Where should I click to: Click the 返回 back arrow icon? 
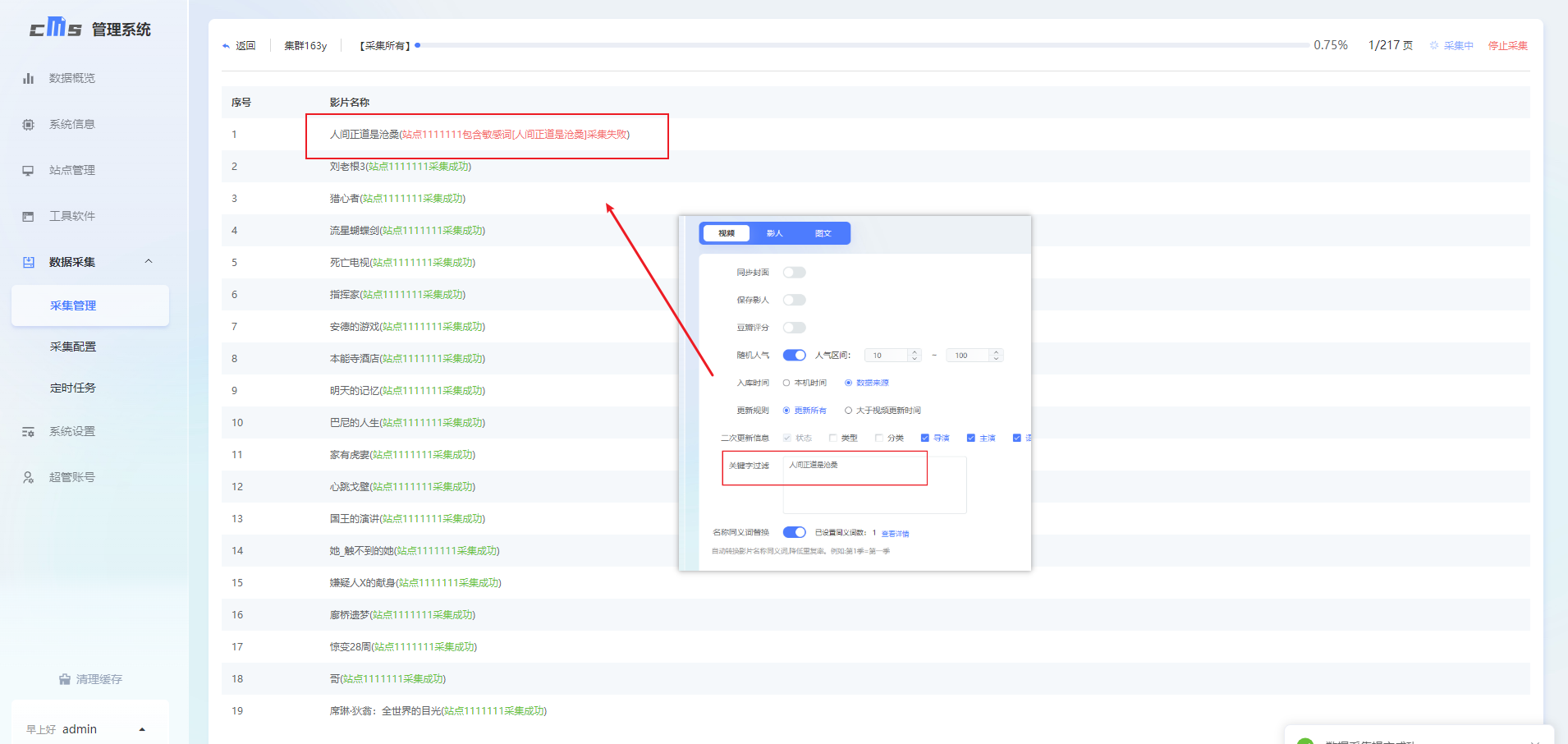[x=227, y=46]
